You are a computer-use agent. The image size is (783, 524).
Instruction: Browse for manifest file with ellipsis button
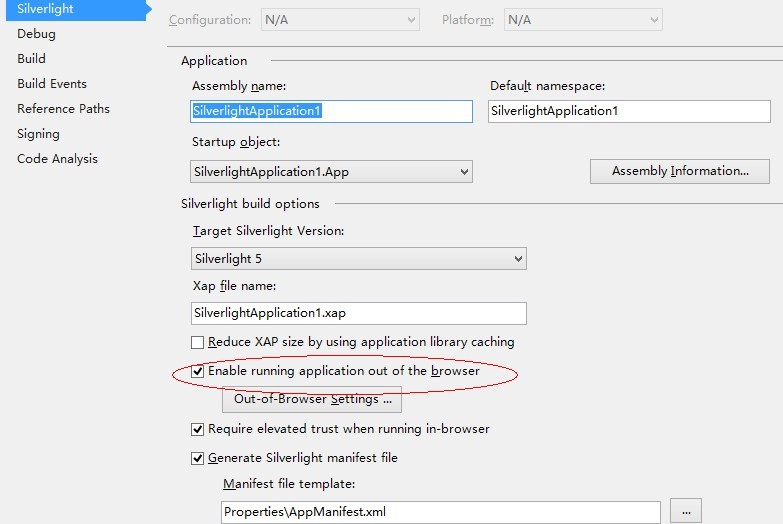(x=686, y=511)
